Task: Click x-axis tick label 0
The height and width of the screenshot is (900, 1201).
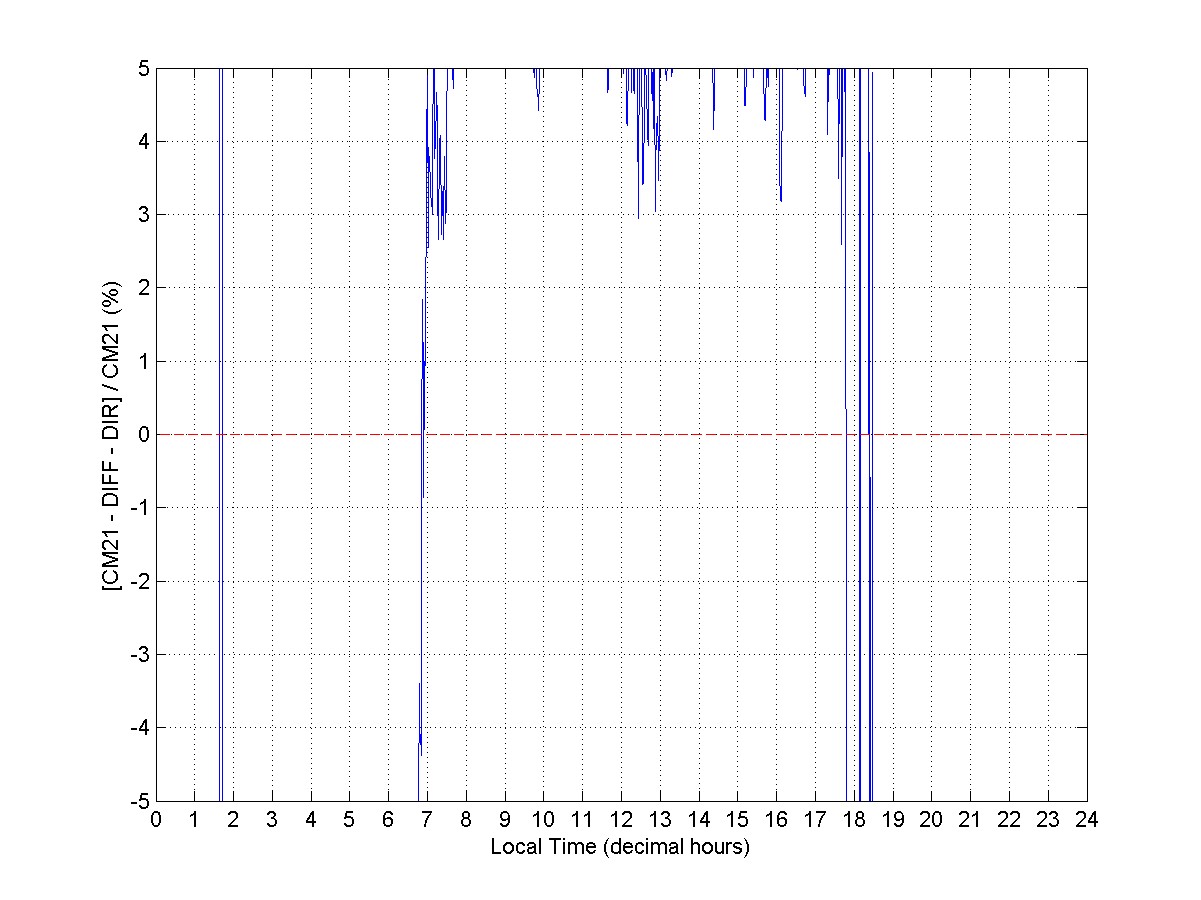Action: coord(156,819)
